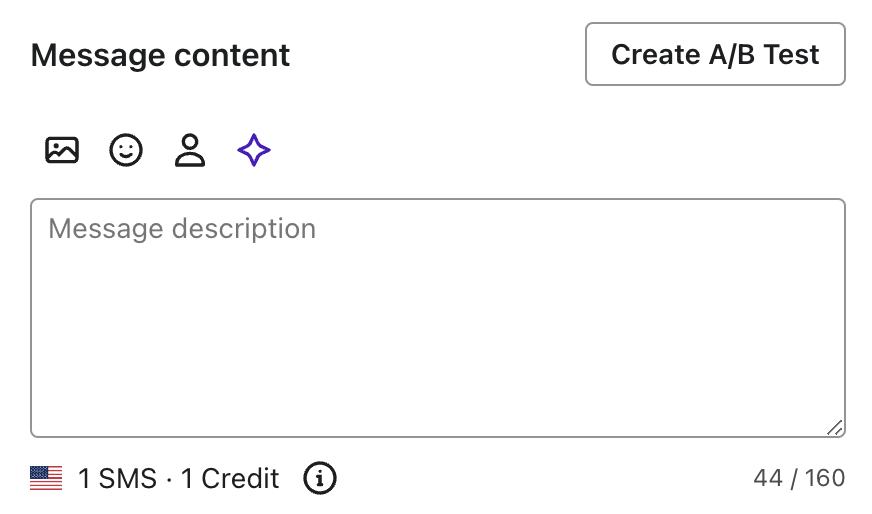This screenshot has width=872, height=514.
Task: Start an A/B test for this message
Action: tap(715, 54)
